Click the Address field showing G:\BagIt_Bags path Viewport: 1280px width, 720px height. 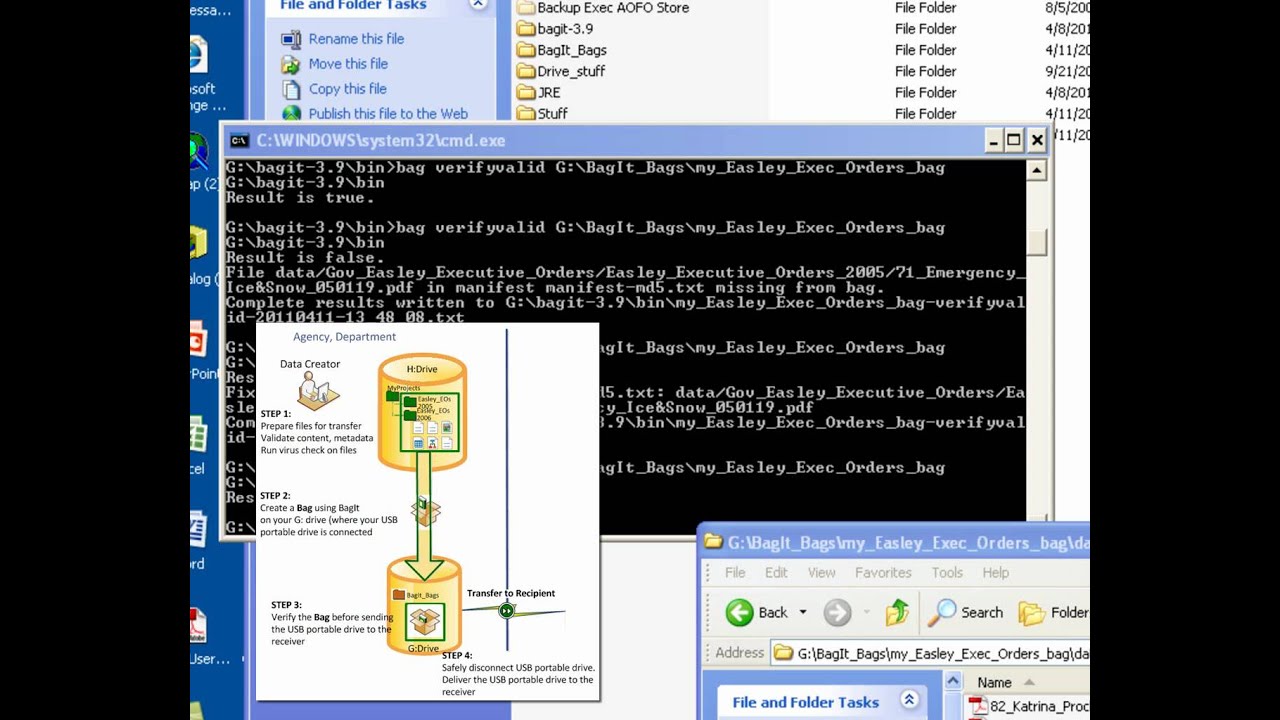932,653
